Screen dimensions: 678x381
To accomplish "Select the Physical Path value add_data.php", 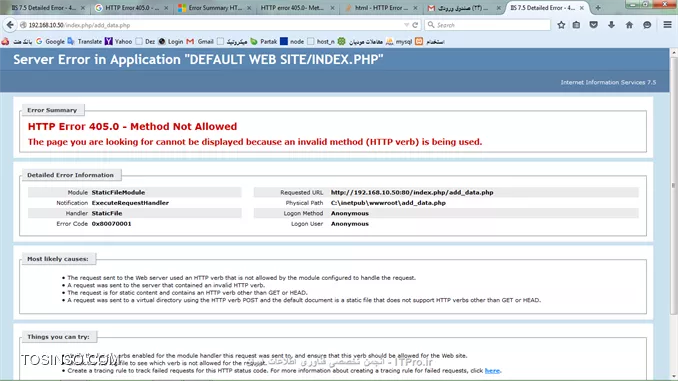I will (x=388, y=203).
